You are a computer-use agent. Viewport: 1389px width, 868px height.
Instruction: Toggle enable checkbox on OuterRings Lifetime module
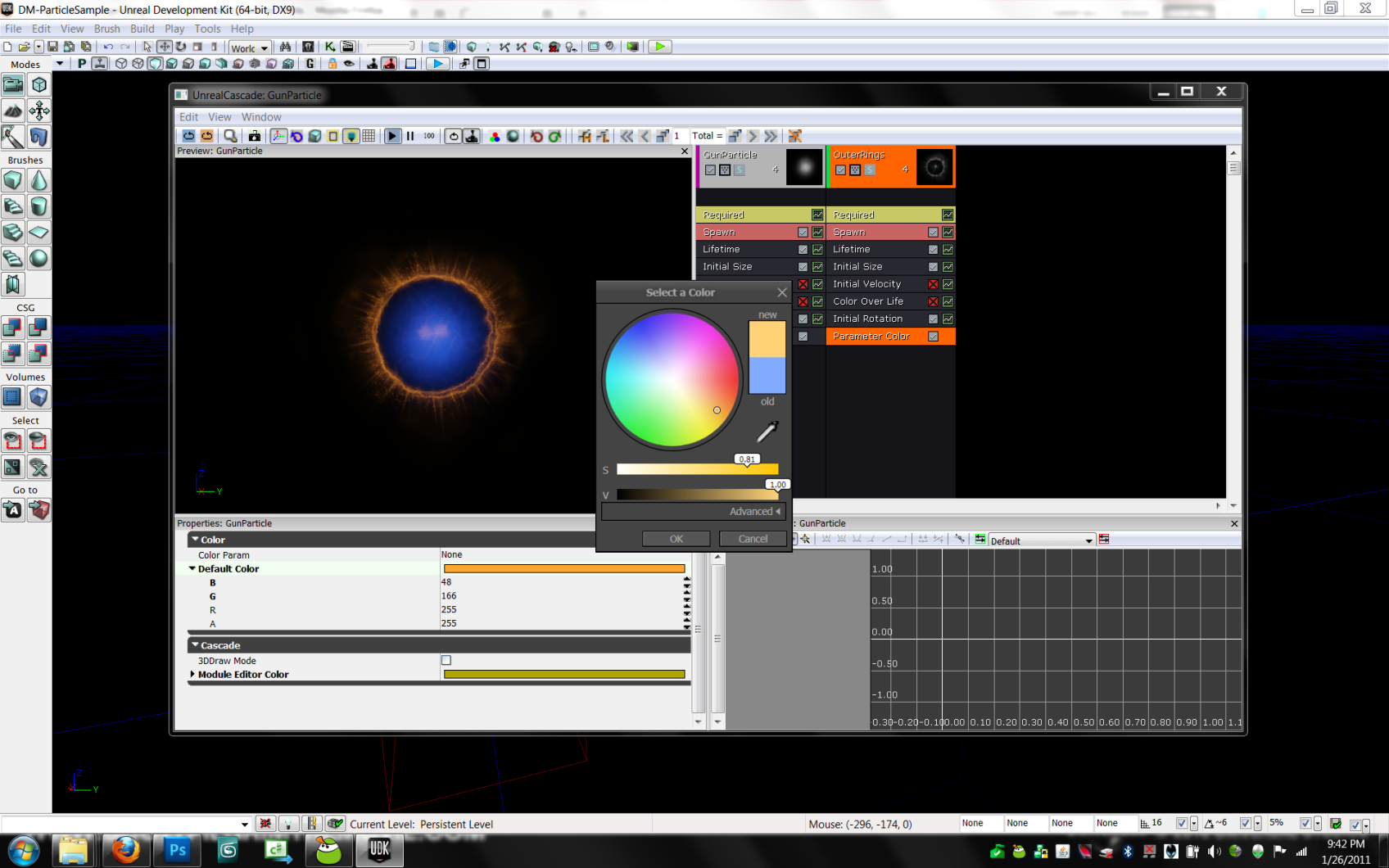933,250
